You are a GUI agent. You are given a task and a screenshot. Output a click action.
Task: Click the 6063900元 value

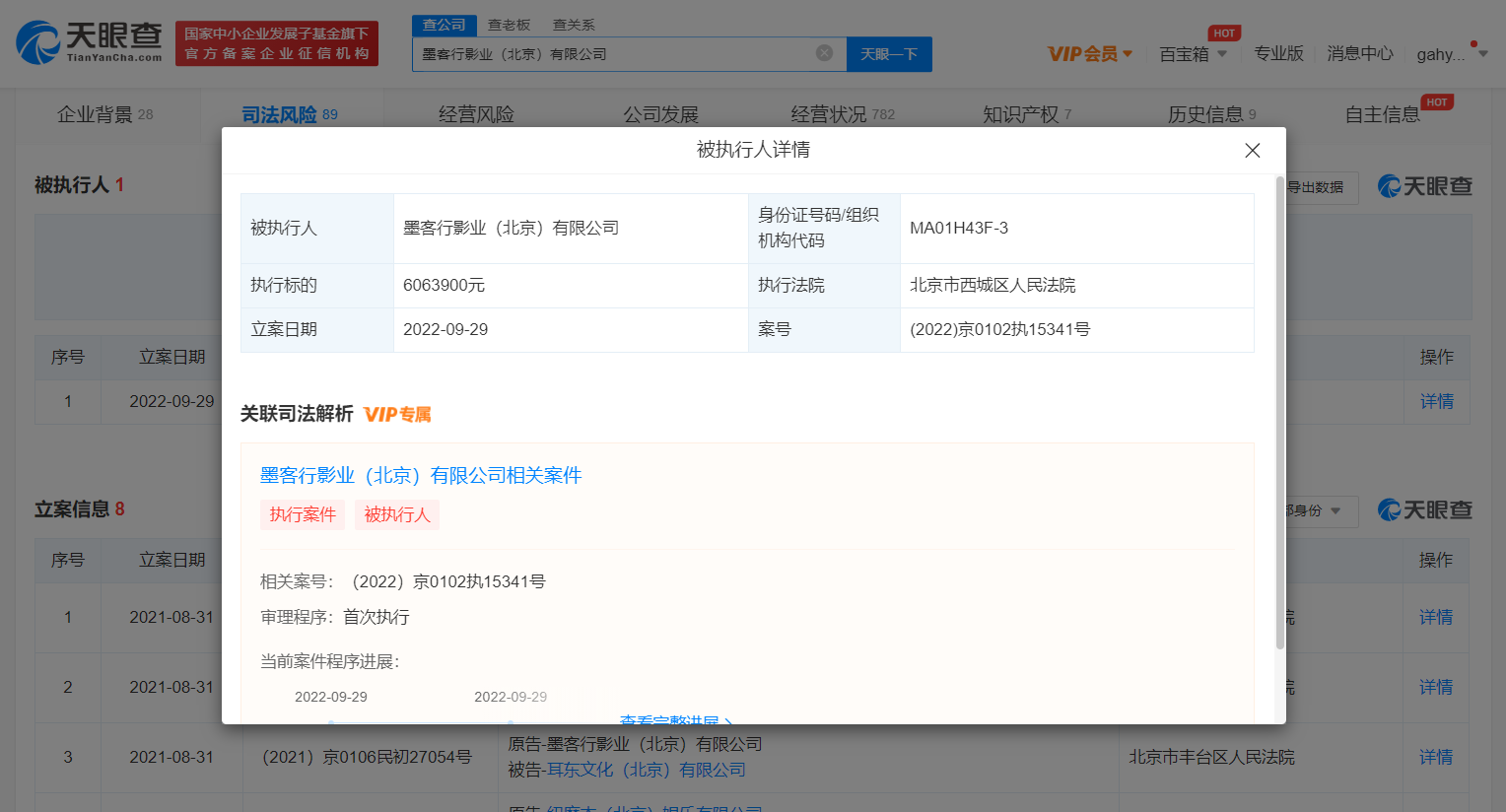click(444, 285)
